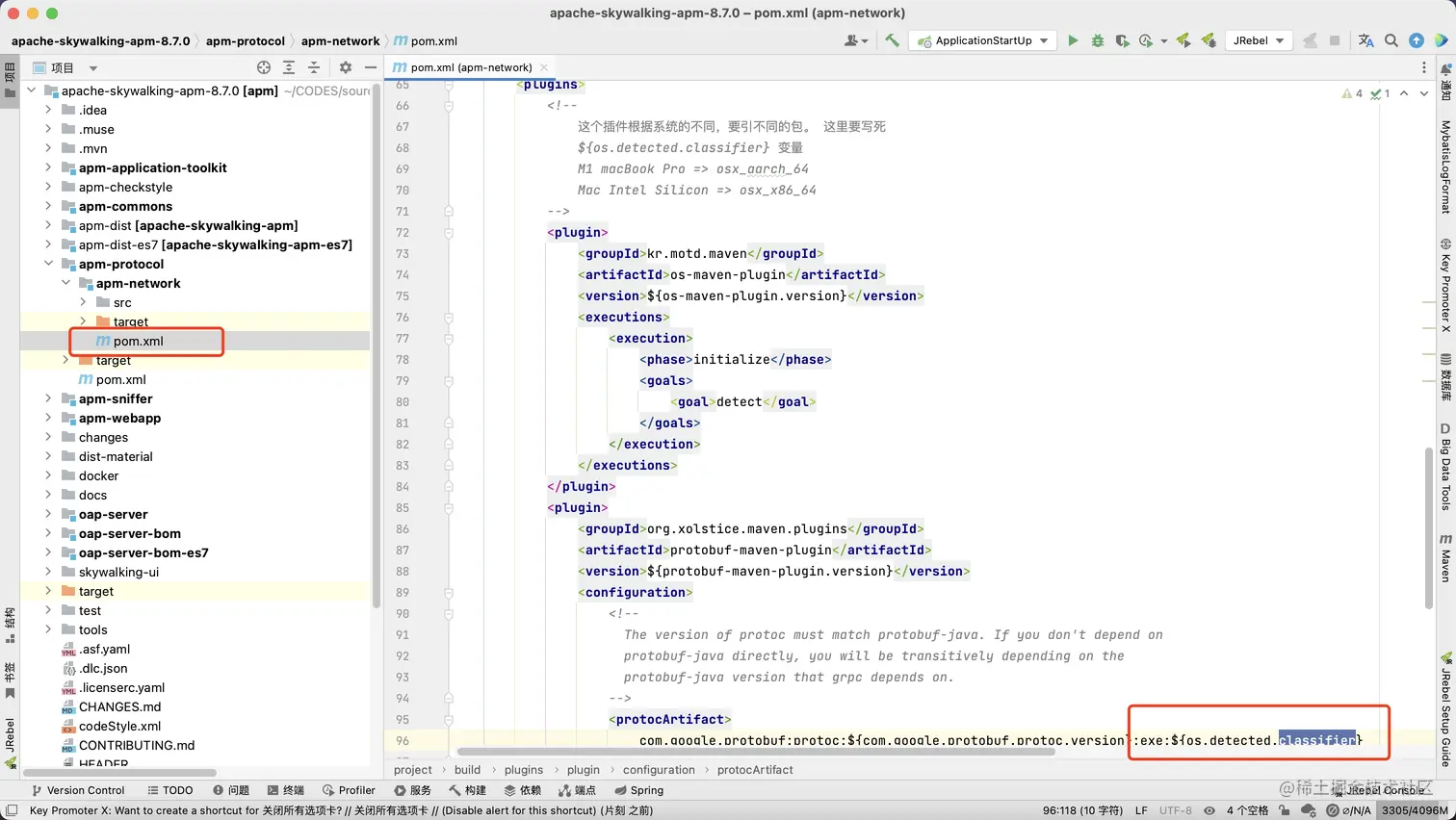Close the pom.xml editor tab
Image resolution: width=1456 pixels, height=820 pixels.
tap(544, 67)
